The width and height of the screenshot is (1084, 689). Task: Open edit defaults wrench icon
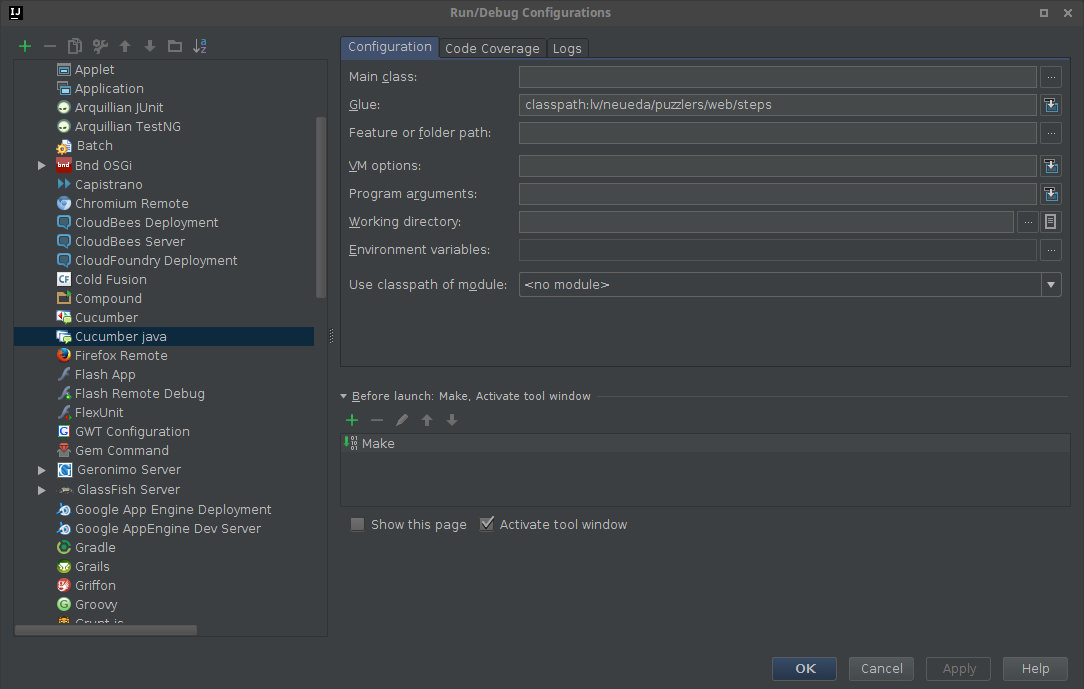coord(100,46)
